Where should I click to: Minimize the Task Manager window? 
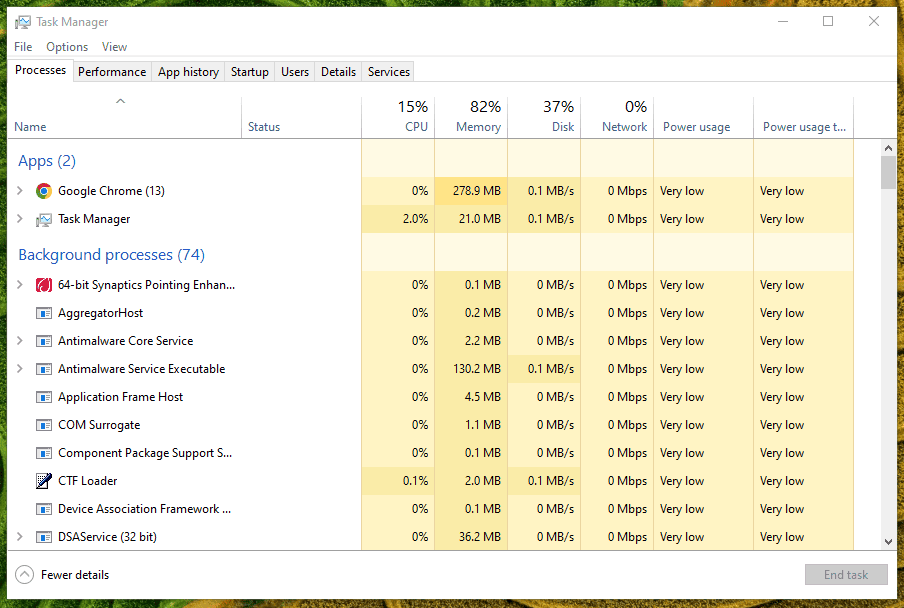click(x=783, y=21)
